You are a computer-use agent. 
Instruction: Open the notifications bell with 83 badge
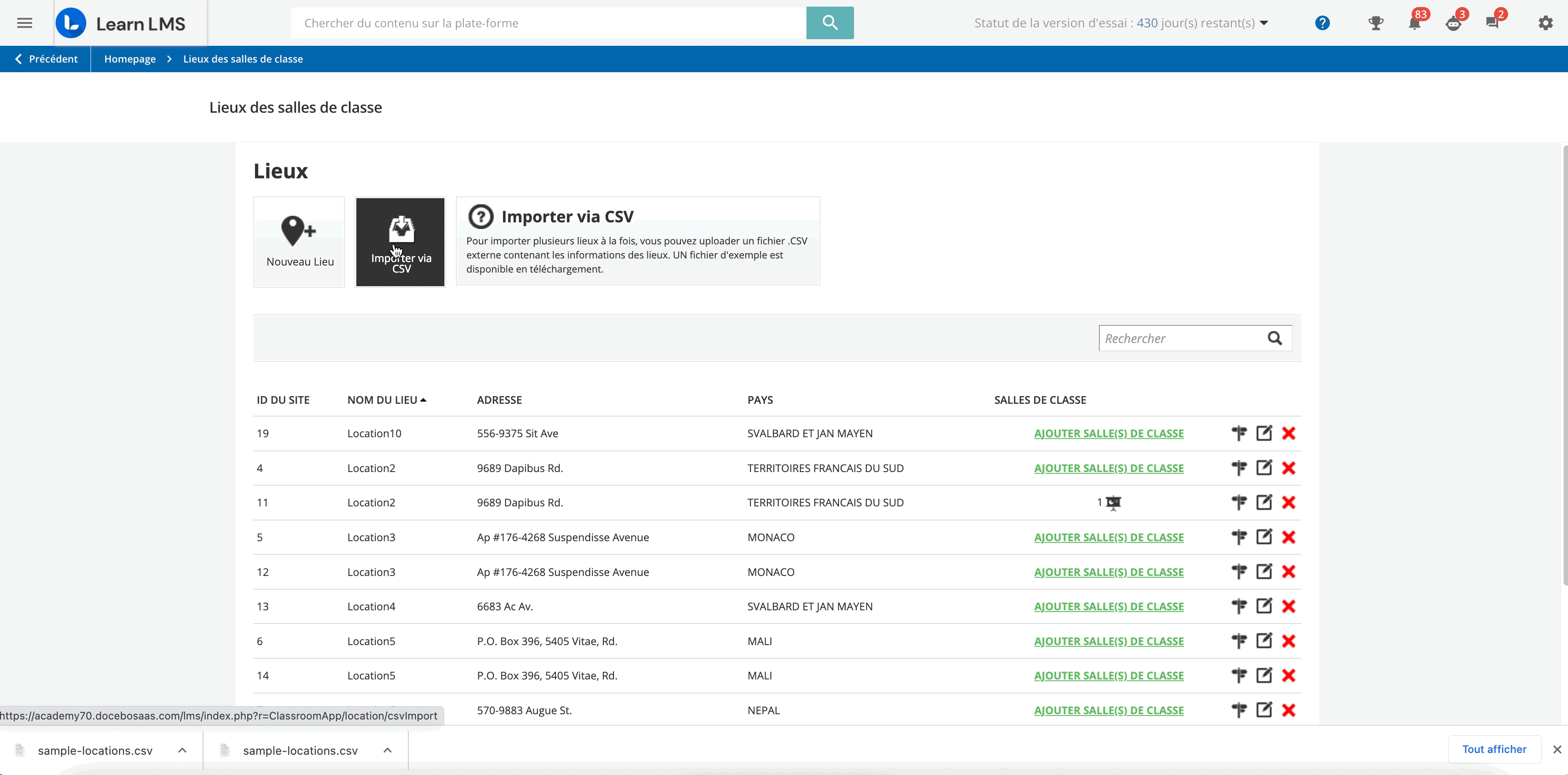click(x=1415, y=23)
